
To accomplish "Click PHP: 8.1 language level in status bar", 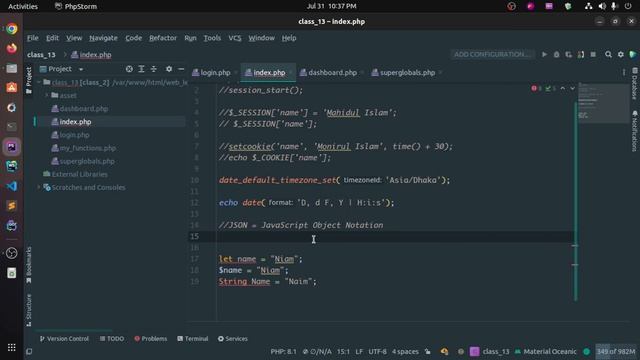I will pos(283,351).
